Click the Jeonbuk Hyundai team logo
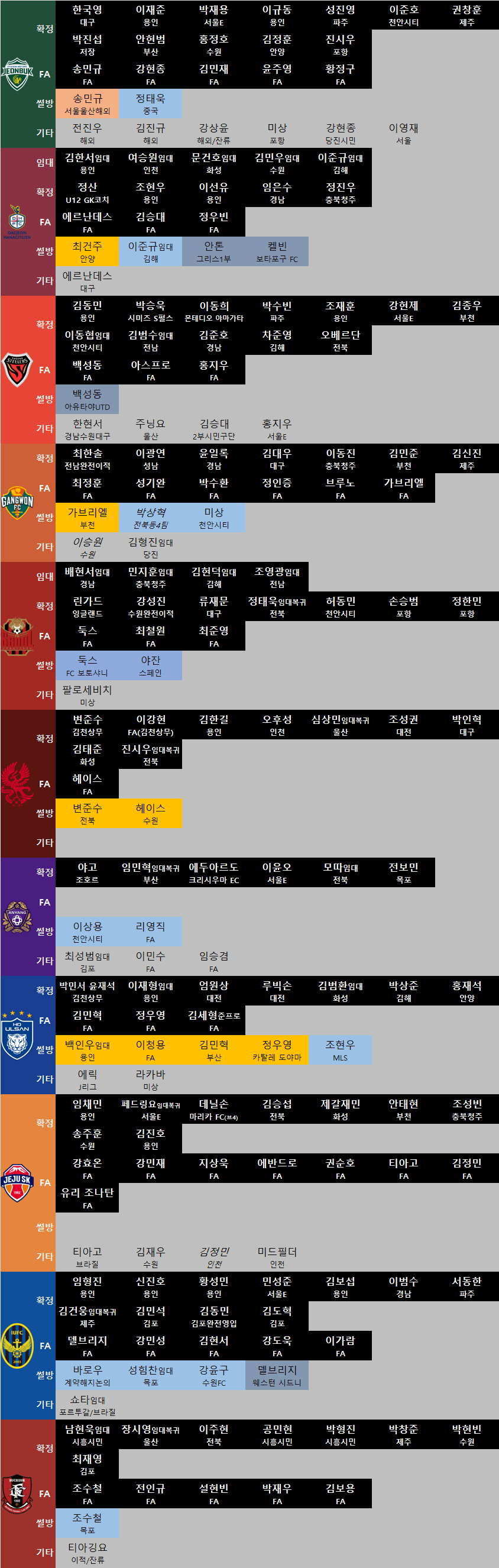The height and width of the screenshot is (1568, 499). coord(17,75)
